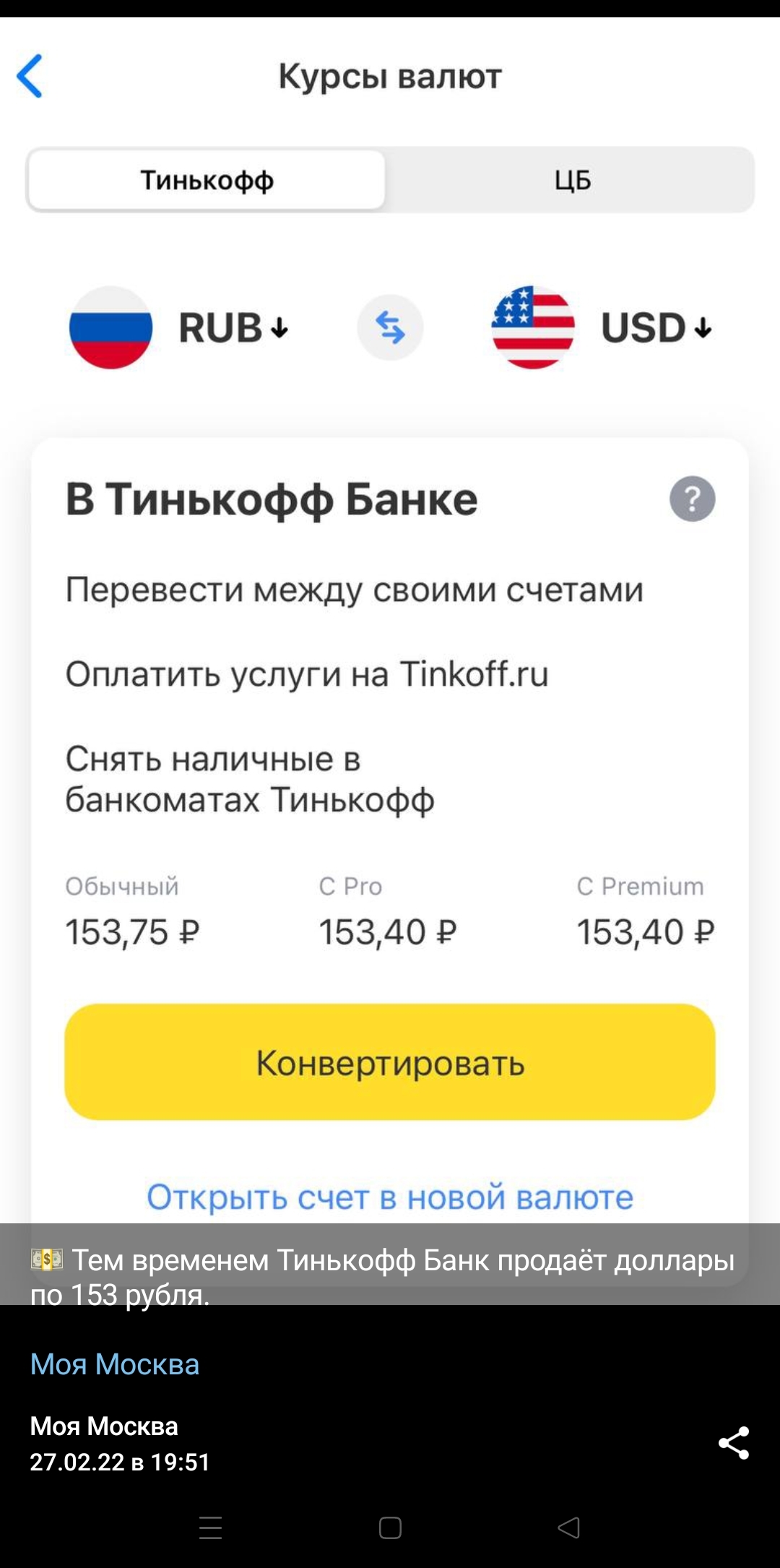Image resolution: width=780 pixels, height=1568 pixels.
Task: Select Оплатить услуги на Tinkoff.ru option
Action: click(307, 674)
